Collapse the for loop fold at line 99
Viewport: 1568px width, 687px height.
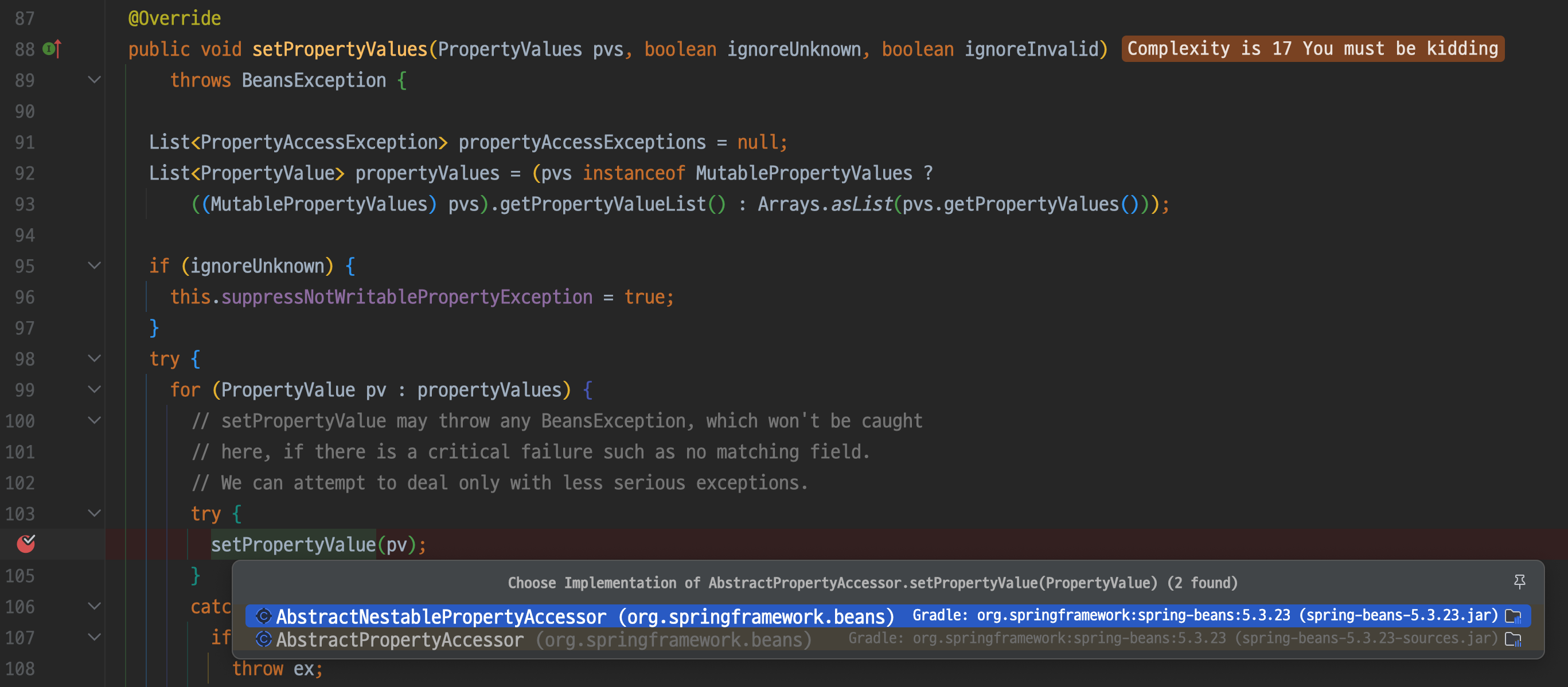pyautogui.click(x=95, y=389)
